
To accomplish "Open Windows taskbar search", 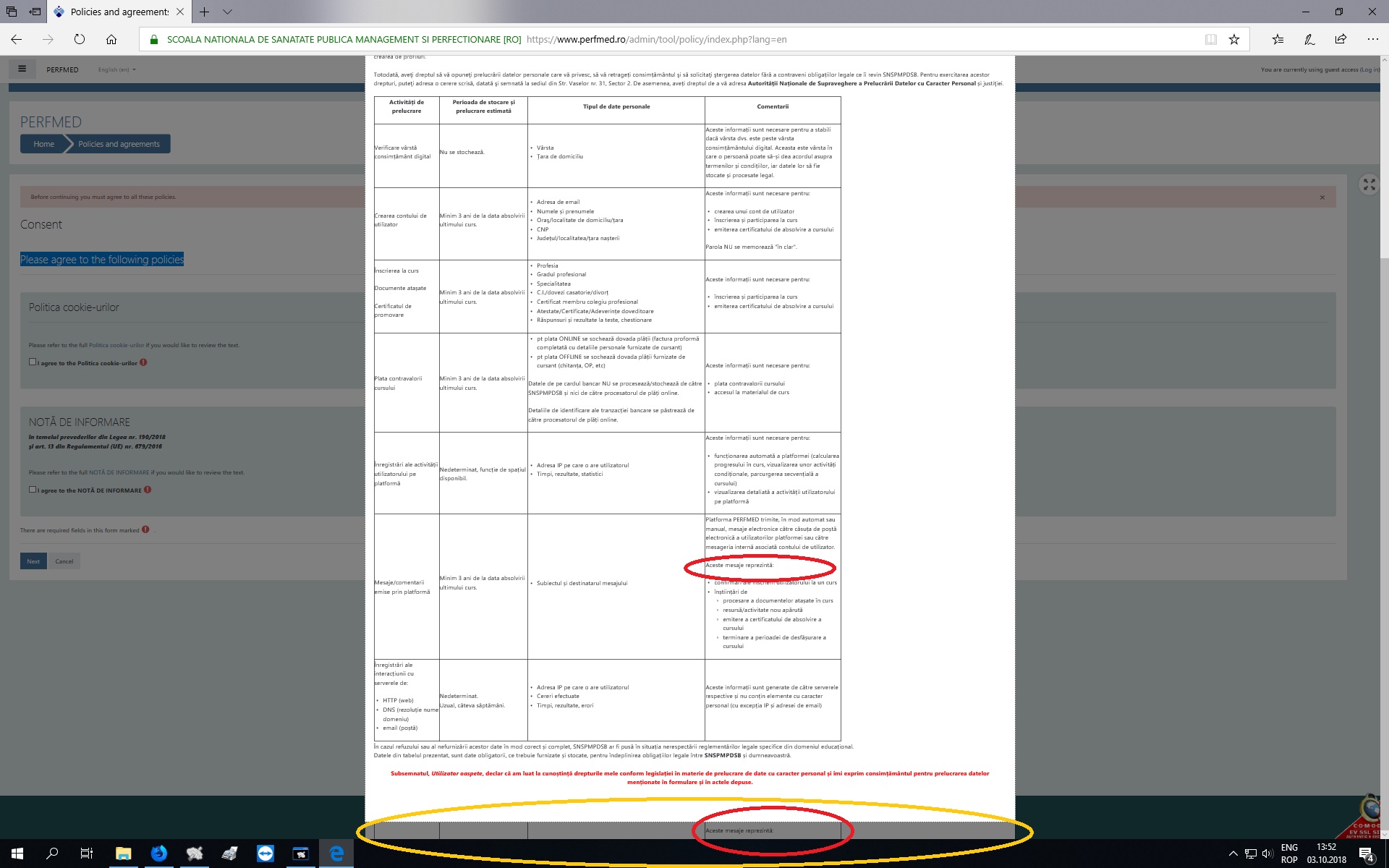I will pyautogui.click(x=52, y=854).
